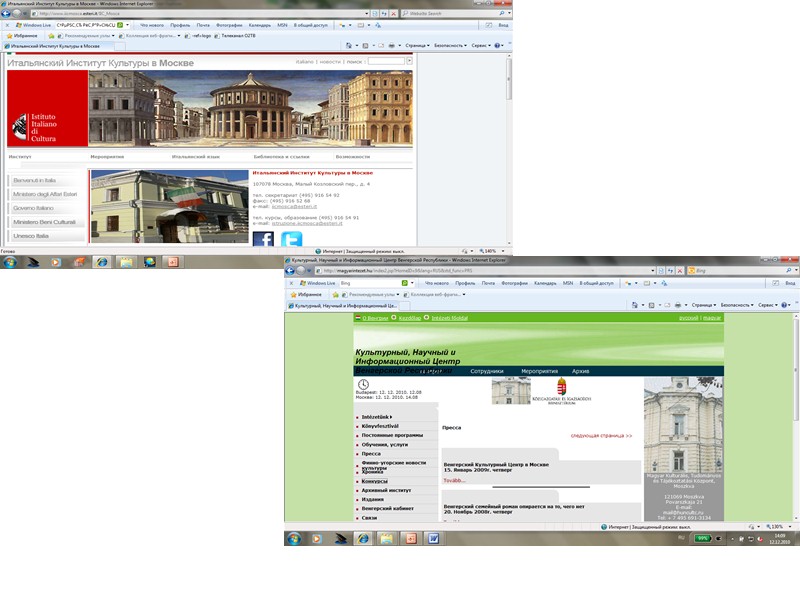800x600 pixels.
Task: Select Итальянский Институт Культуры browser tab
Action: pyautogui.click(x=55, y=46)
